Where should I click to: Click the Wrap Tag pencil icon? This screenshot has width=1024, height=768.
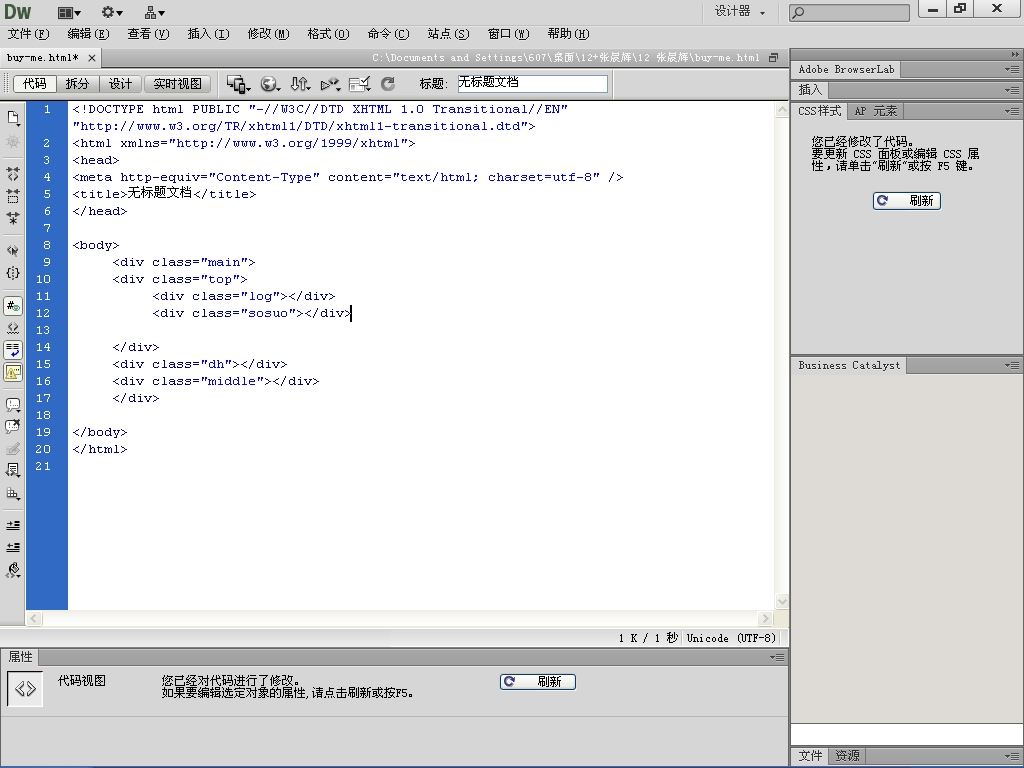[13, 449]
